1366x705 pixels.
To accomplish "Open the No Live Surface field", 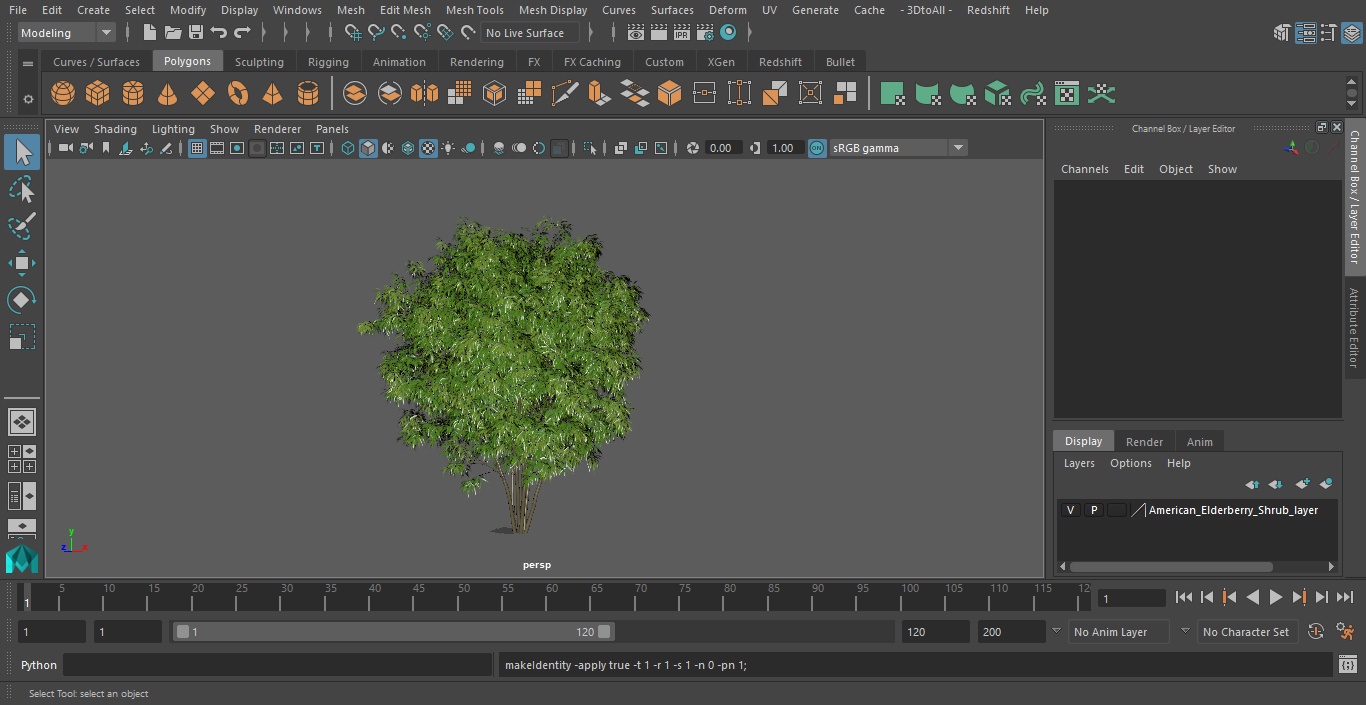I will tap(529, 33).
